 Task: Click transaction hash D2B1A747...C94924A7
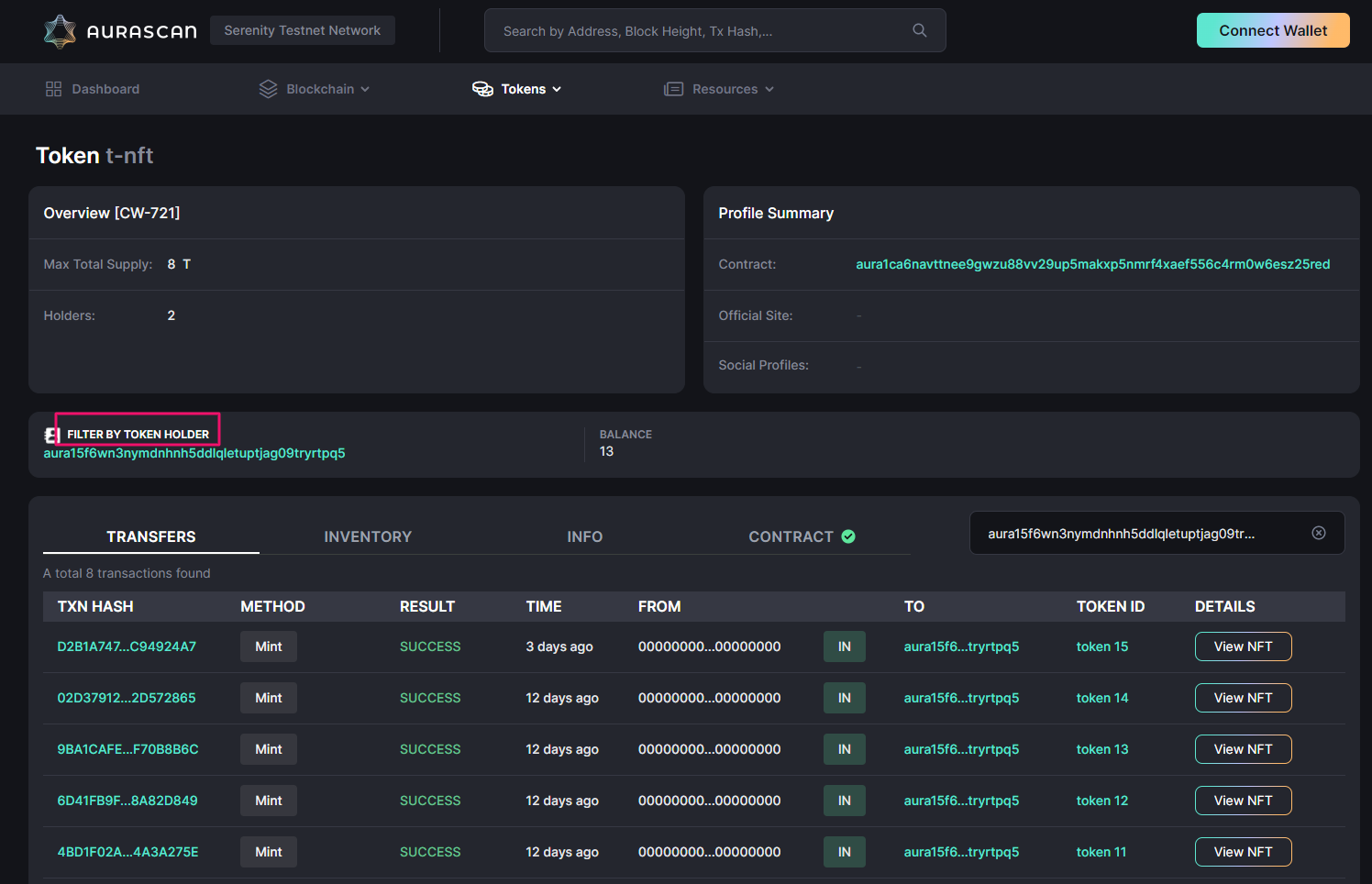[127, 646]
